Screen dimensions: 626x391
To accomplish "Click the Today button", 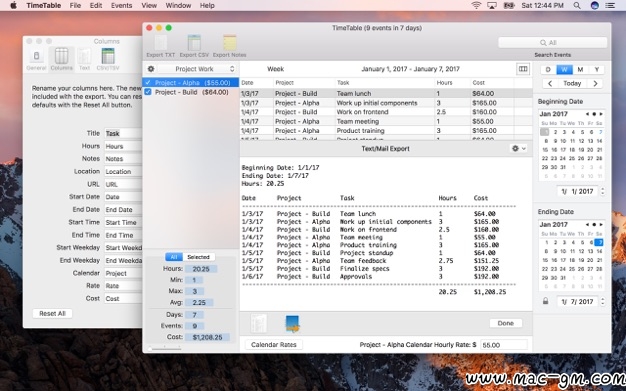I will pyautogui.click(x=572, y=83).
